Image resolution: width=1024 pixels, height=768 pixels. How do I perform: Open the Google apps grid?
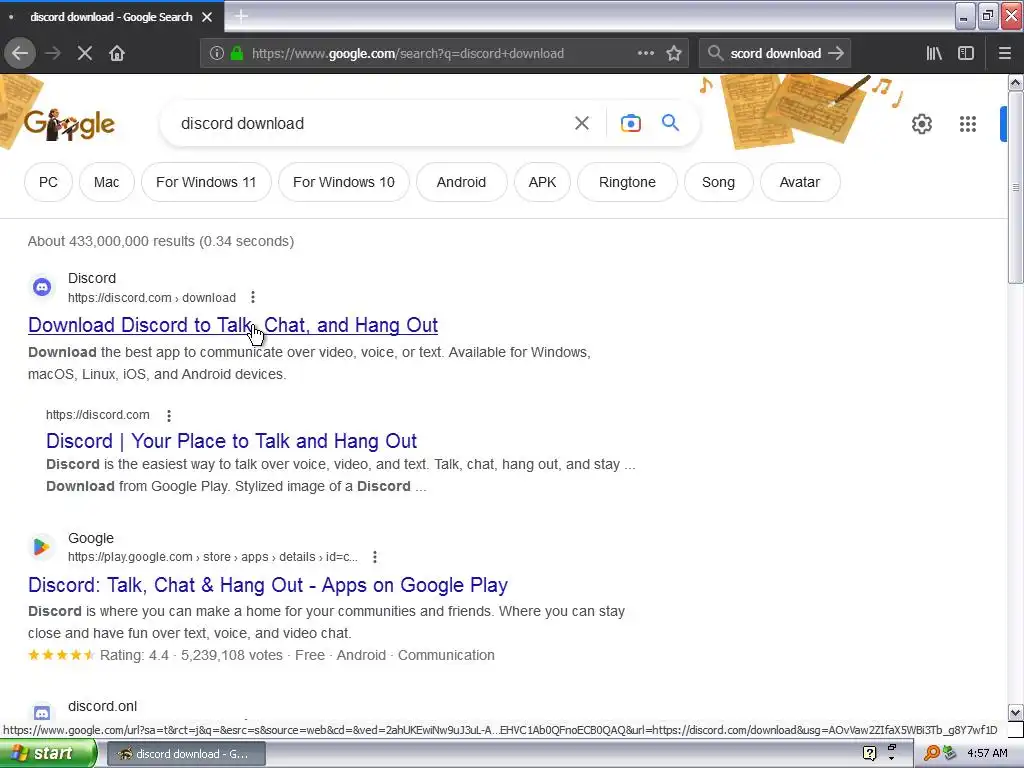[968, 124]
